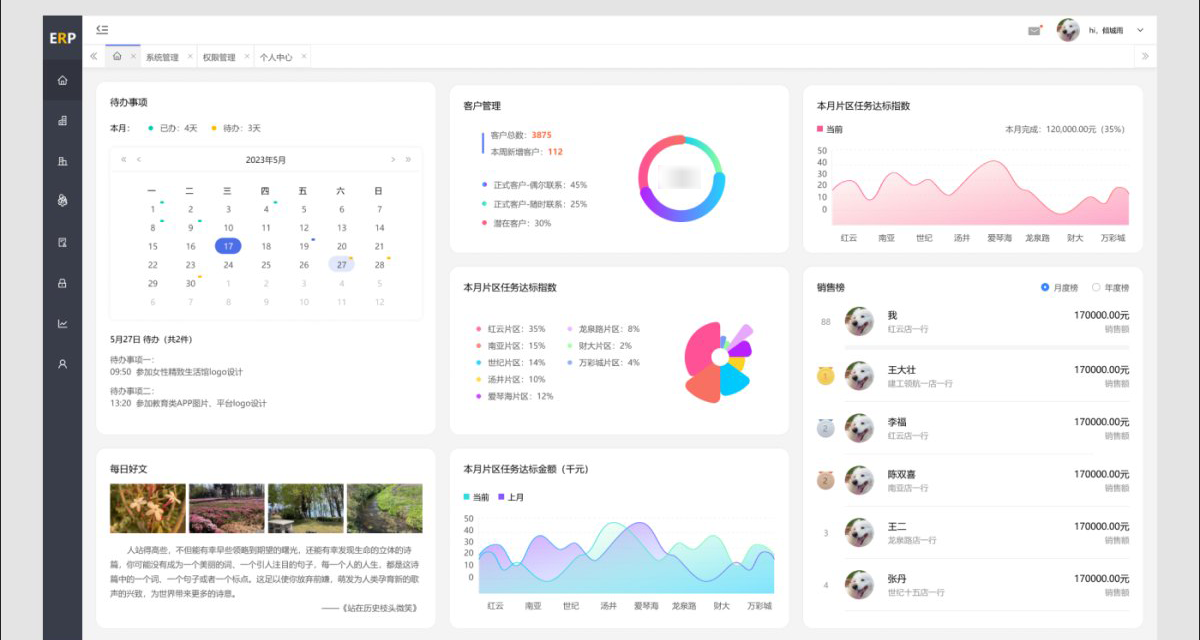This screenshot has width=1200, height=640.
Task: Collapse the sidebar with the menu fold icon
Action: (x=102, y=30)
